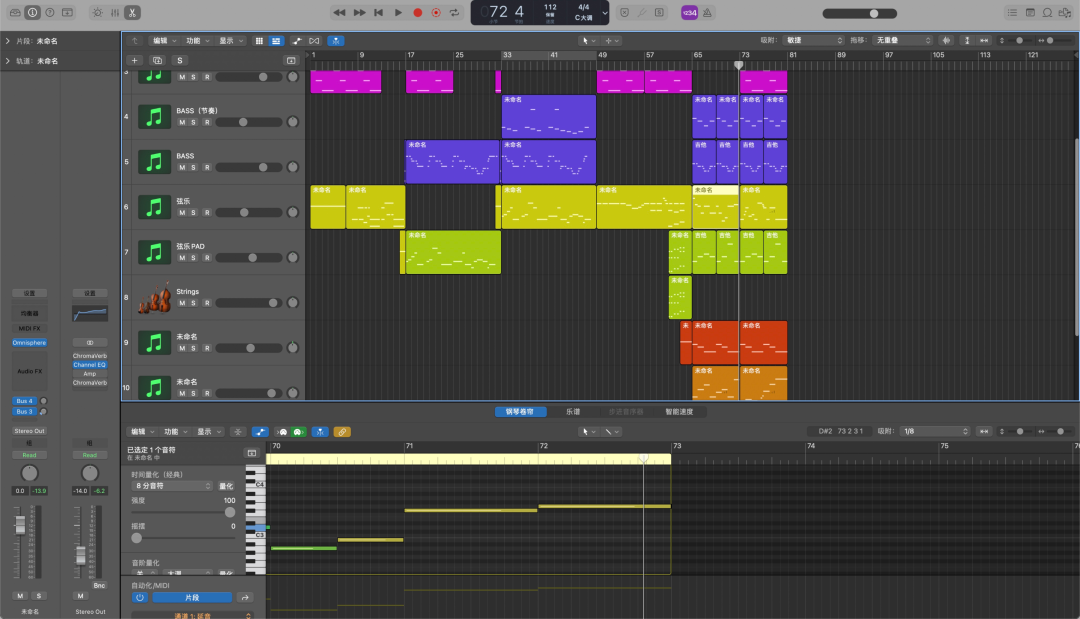Image resolution: width=1080 pixels, height=619 pixels.
Task: Open Quick Help question mark icon
Action: (x=50, y=12)
